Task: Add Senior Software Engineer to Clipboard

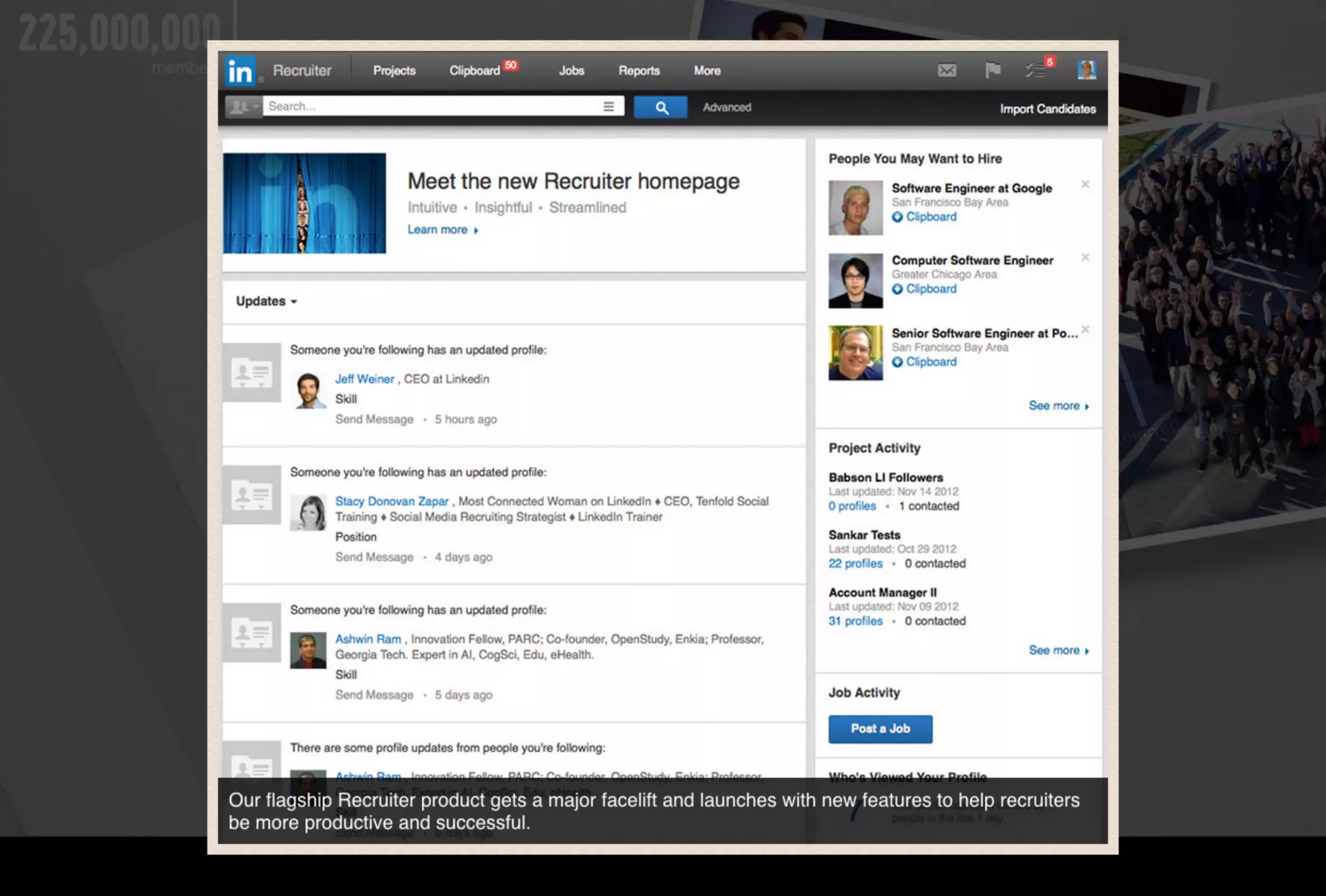Action: tap(924, 363)
